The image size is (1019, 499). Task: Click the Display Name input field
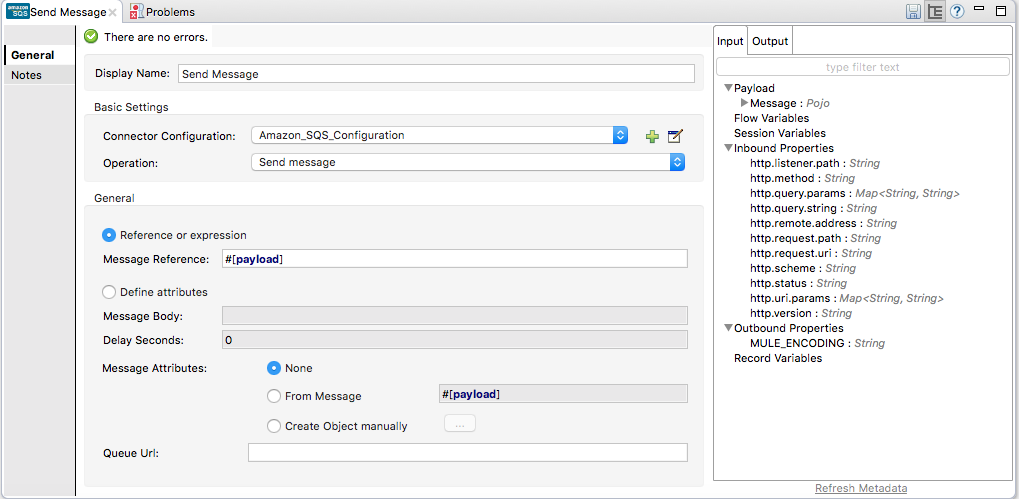(437, 73)
